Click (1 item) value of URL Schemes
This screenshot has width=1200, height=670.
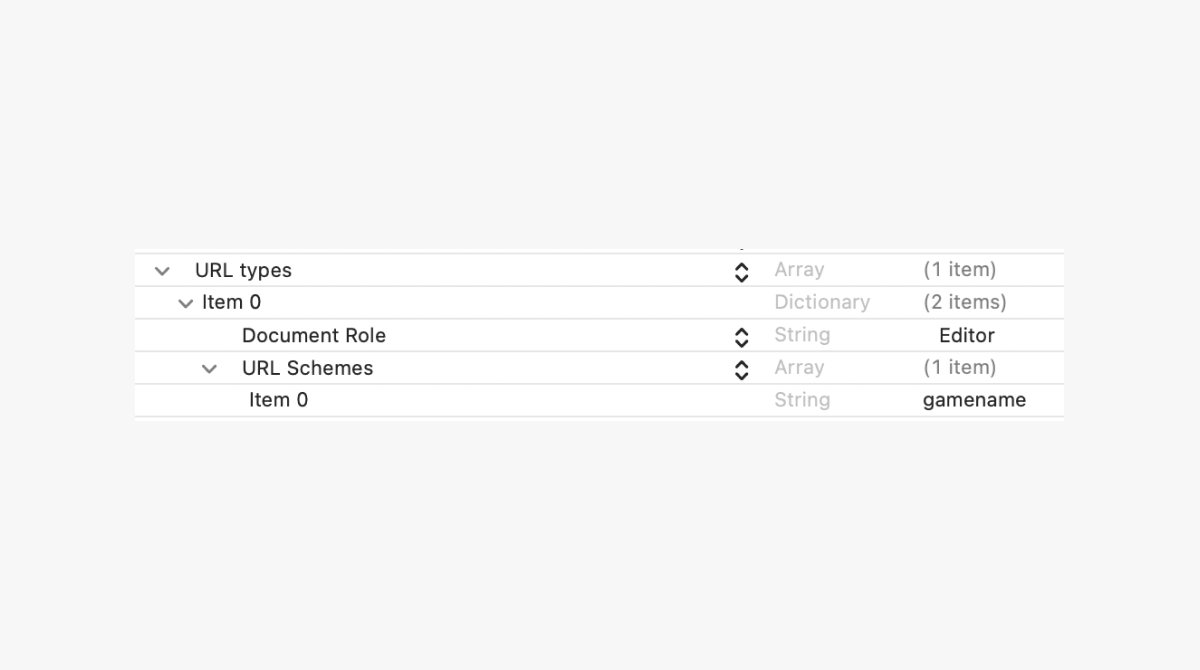click(959, 368)
